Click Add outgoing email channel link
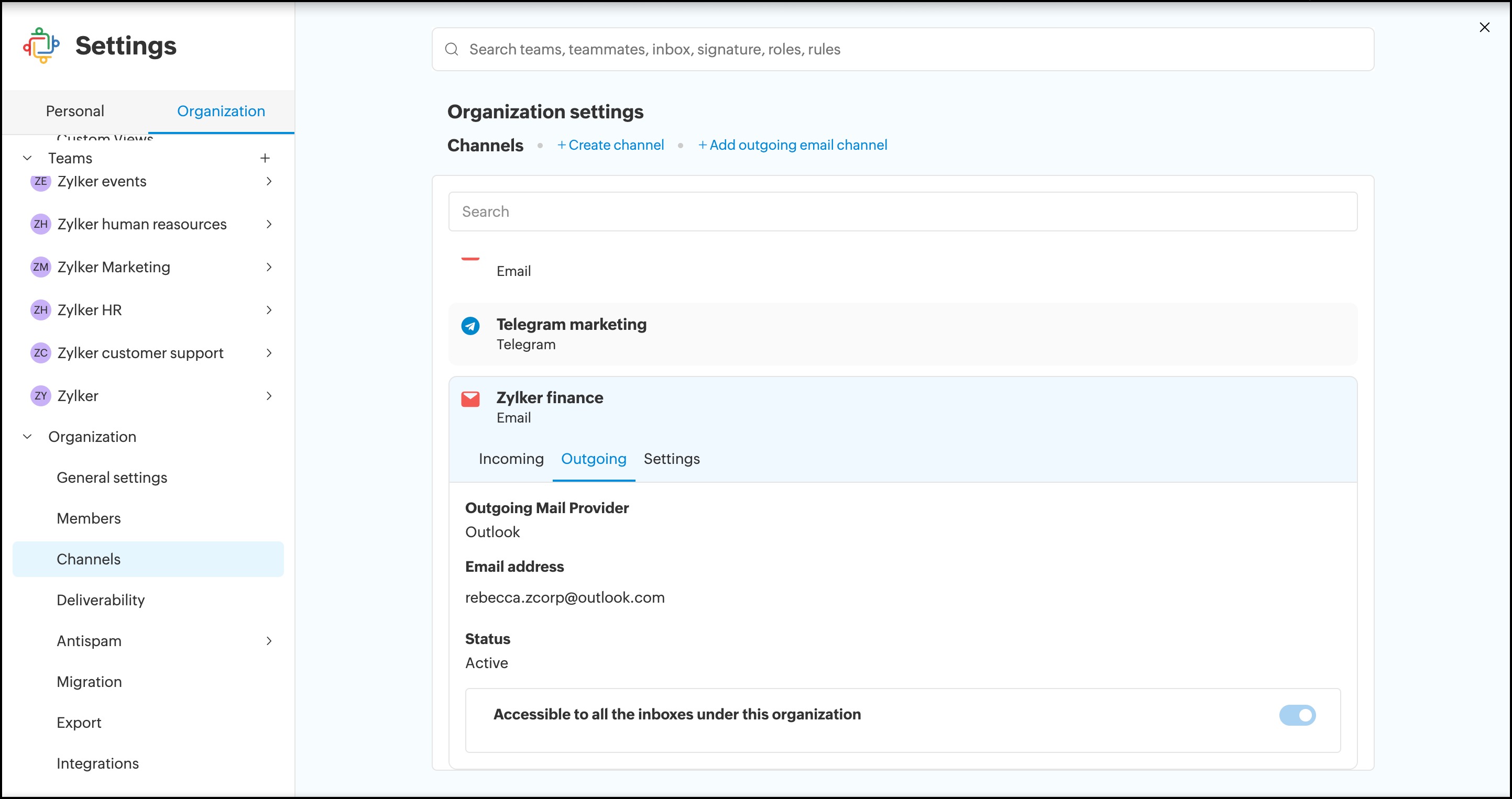This screenshot has width=1512, height=799. (792, 145)
